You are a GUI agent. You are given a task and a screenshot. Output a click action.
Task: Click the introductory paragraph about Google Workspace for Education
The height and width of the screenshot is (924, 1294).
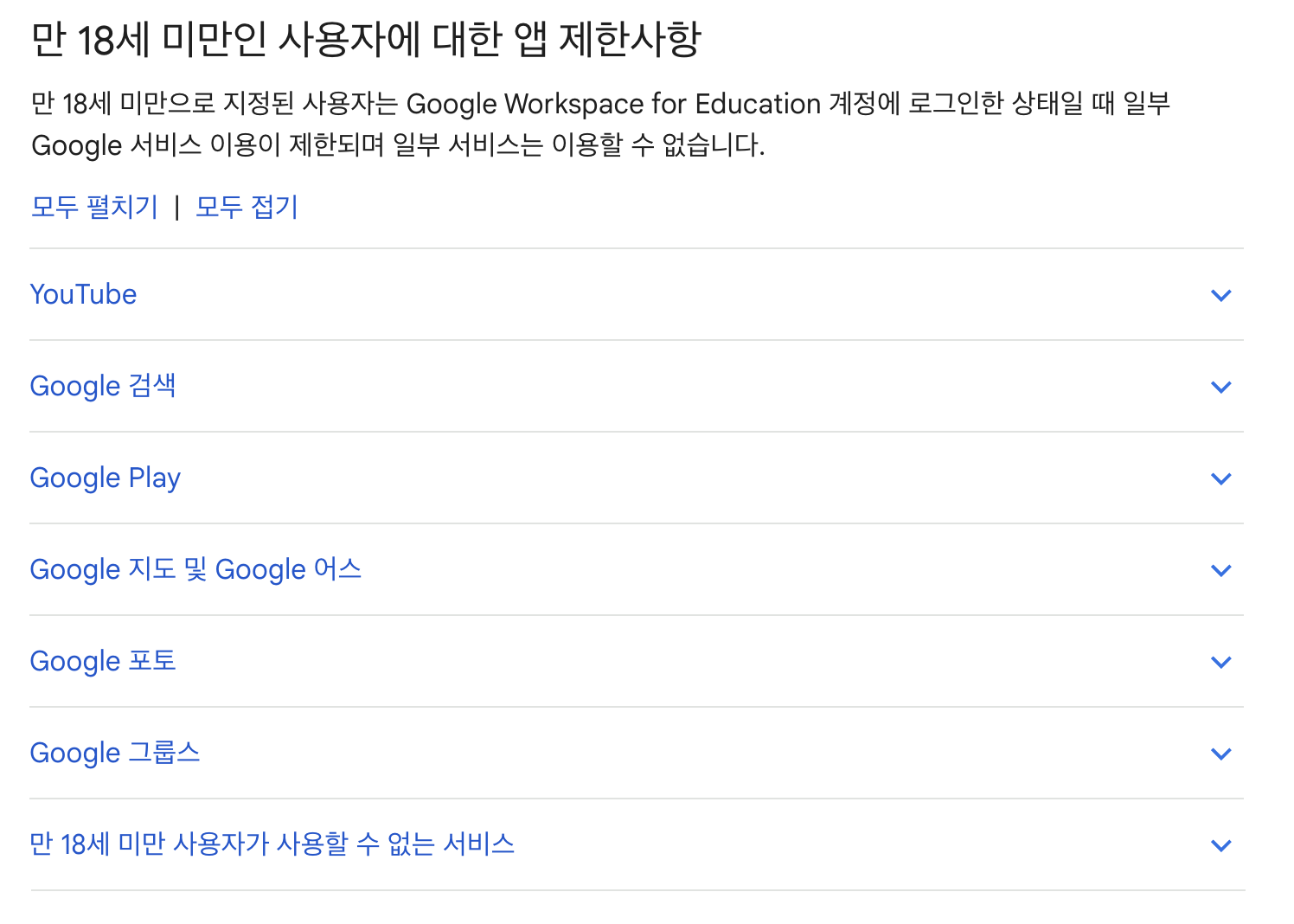[x=600, y=124]
